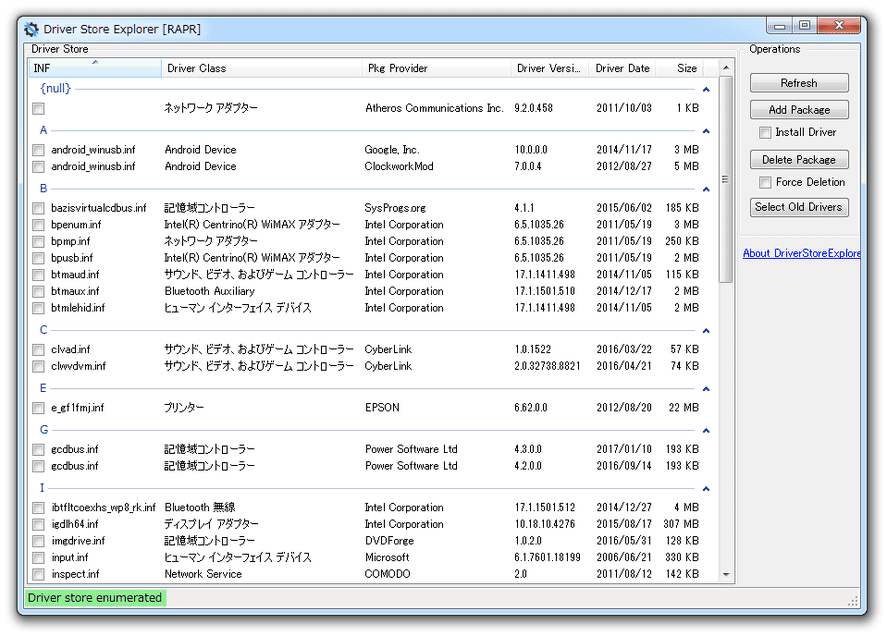Click version 4.2.0.0 of gcdbus.inf
Viewport: 887px width, 636px height.
(528, 466)
